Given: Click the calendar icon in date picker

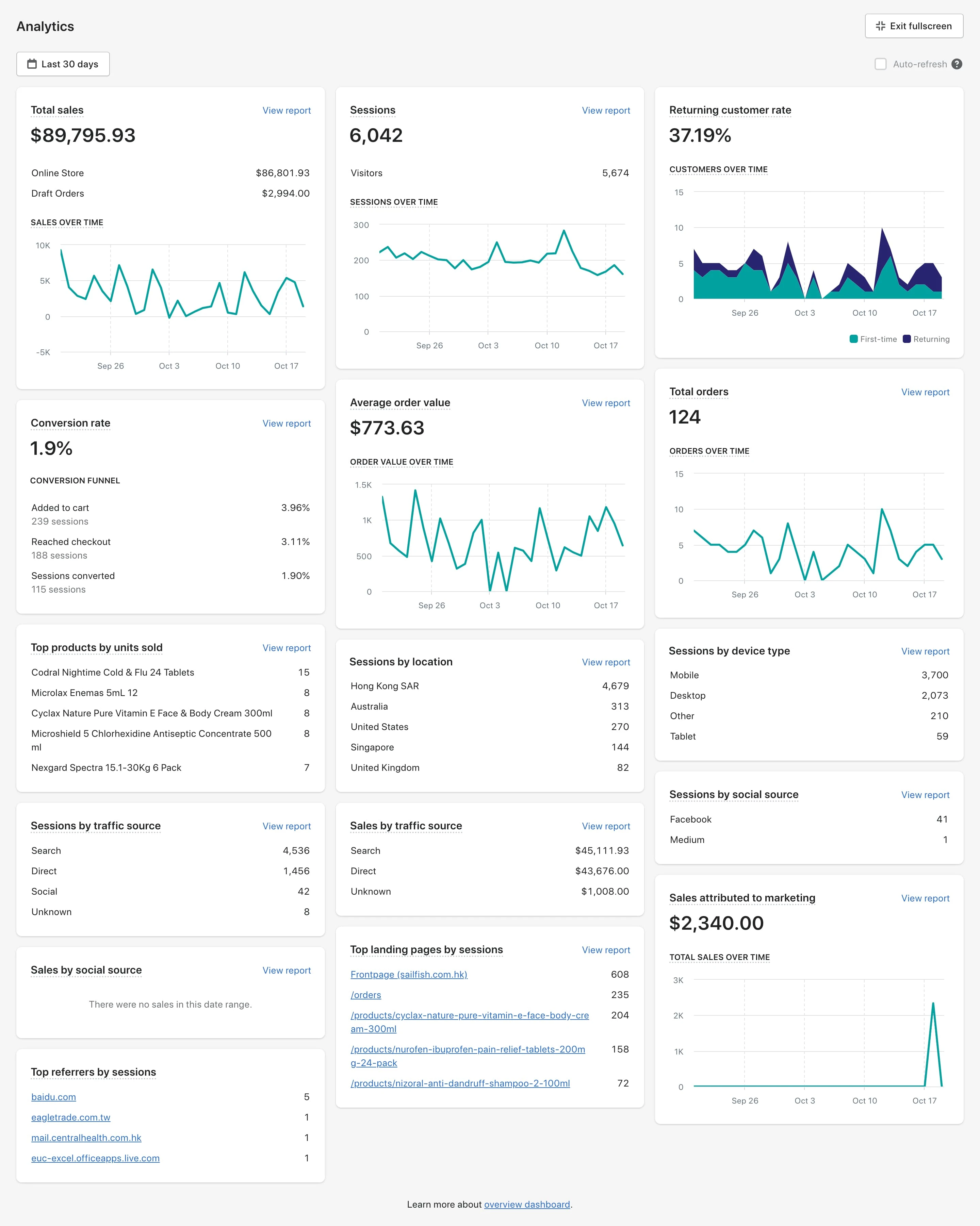Looking at the screenshot, I should click(32, 64).
